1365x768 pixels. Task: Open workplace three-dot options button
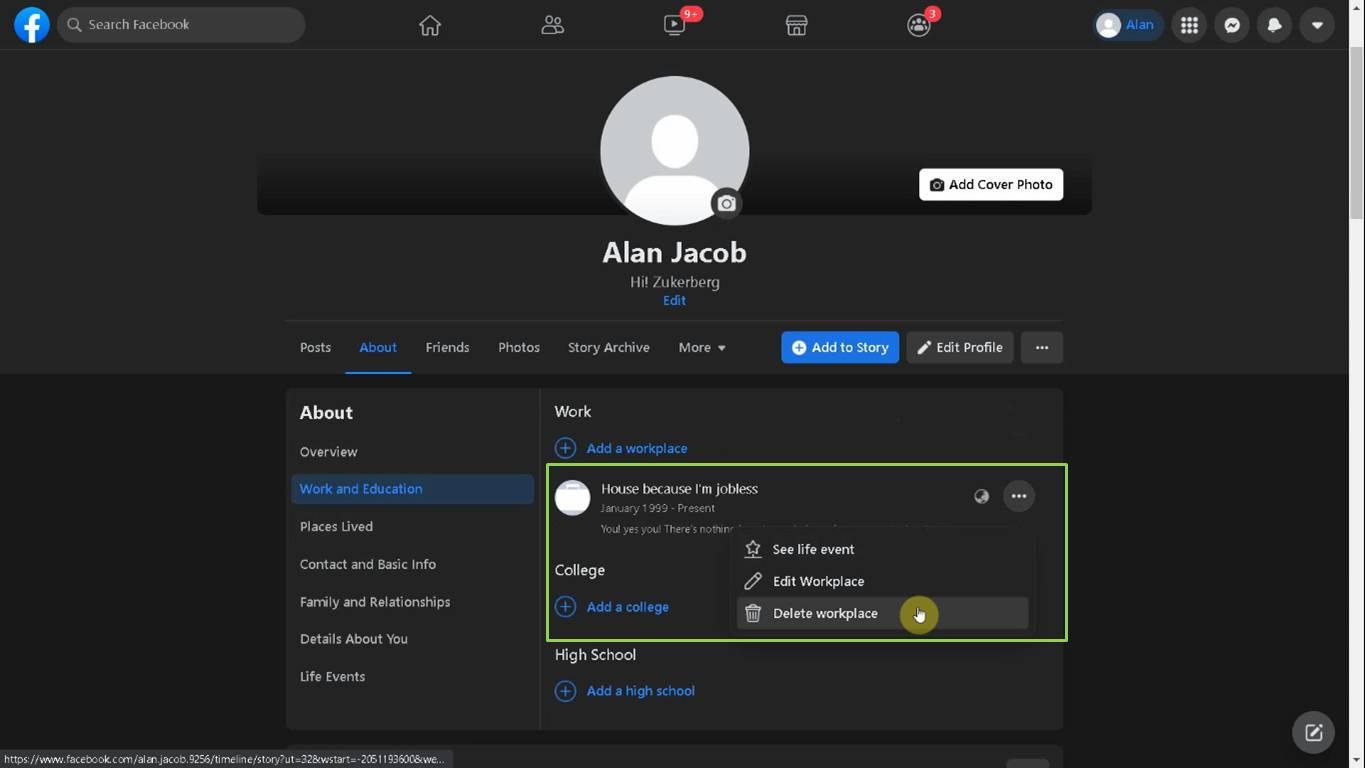click(x=1018, y=496)
